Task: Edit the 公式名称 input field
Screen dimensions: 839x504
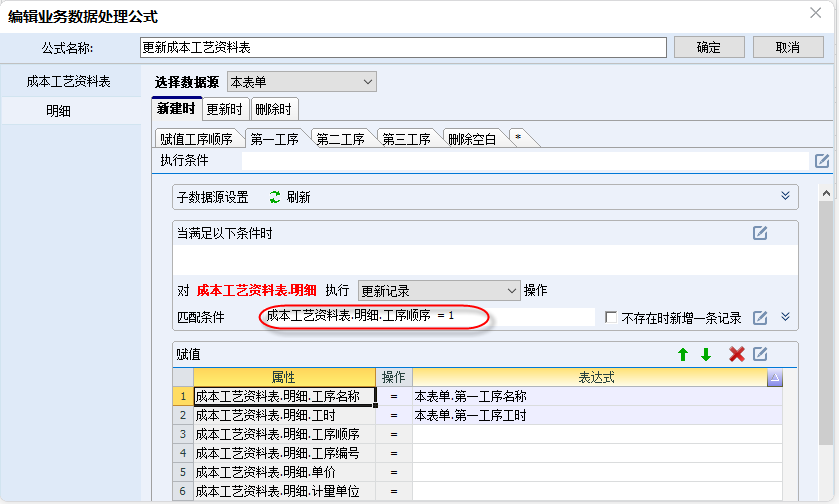Action: tap(403, 47)
